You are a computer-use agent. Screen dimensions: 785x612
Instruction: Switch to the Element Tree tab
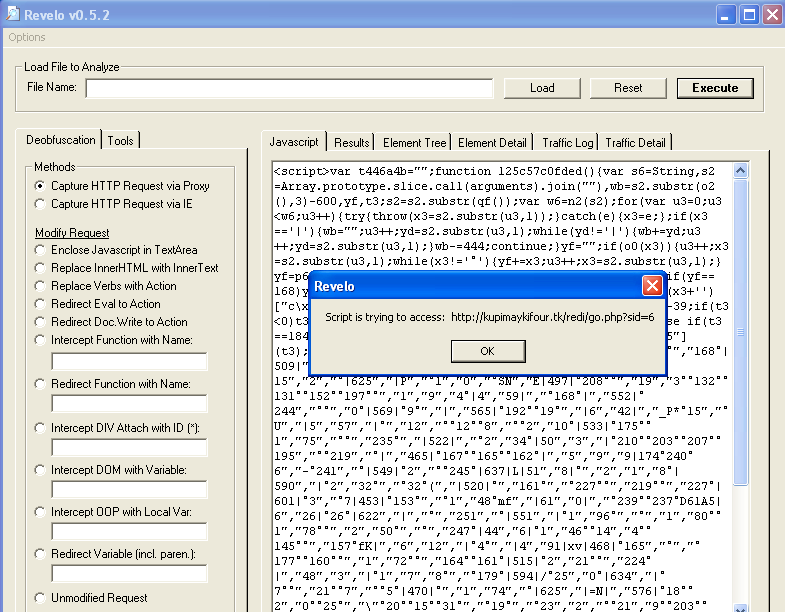[x=414, y=143]
